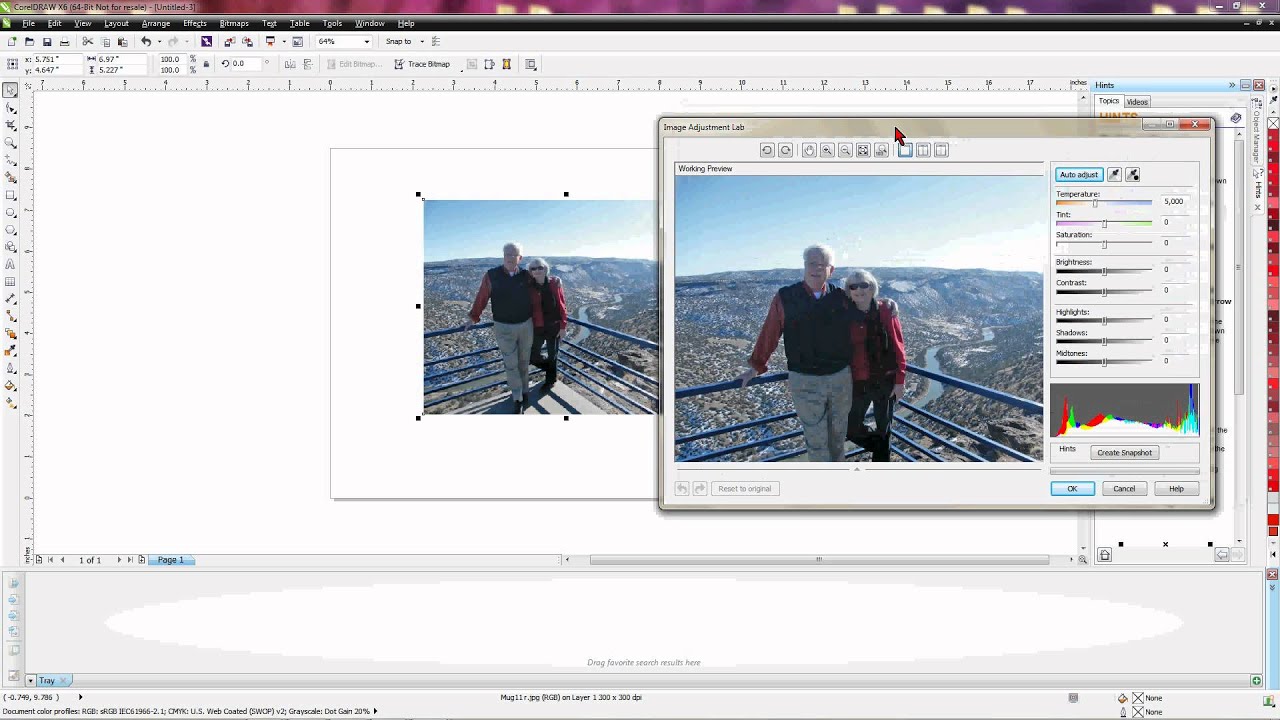Viewport: 1280px width, 720px height.
Task: Click inside the Temperature value field showing 5,000
Action: tap(1173, 201)
